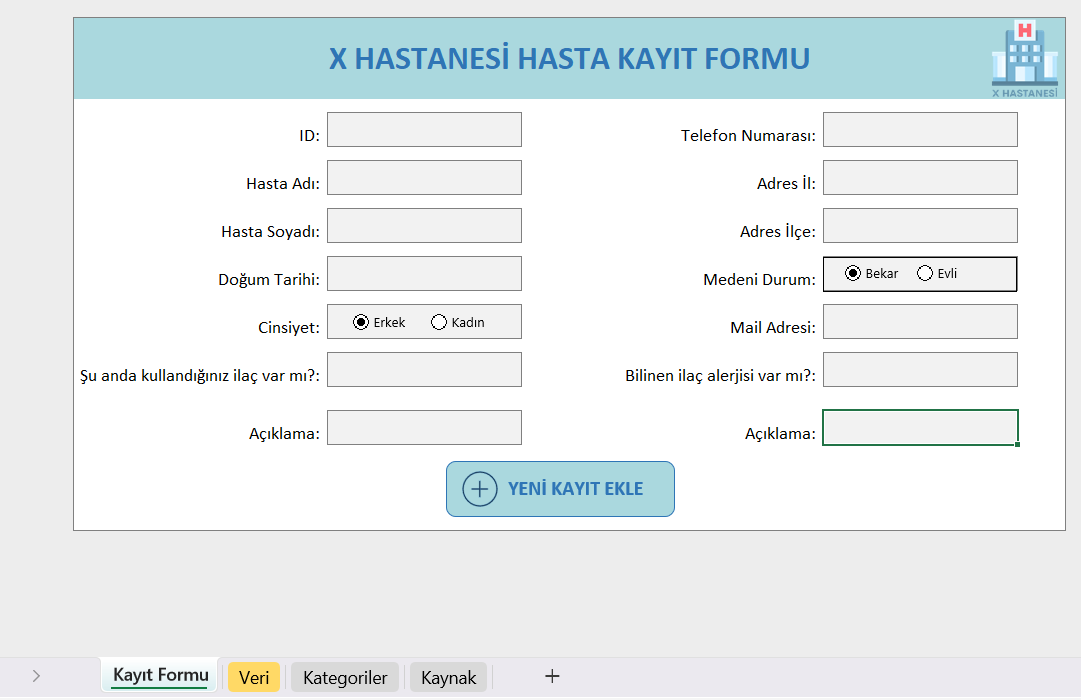This screenshot has height=700, width=1081.
Task: Click the 'Medeni Durum:' label
Action: coord(759,279)
